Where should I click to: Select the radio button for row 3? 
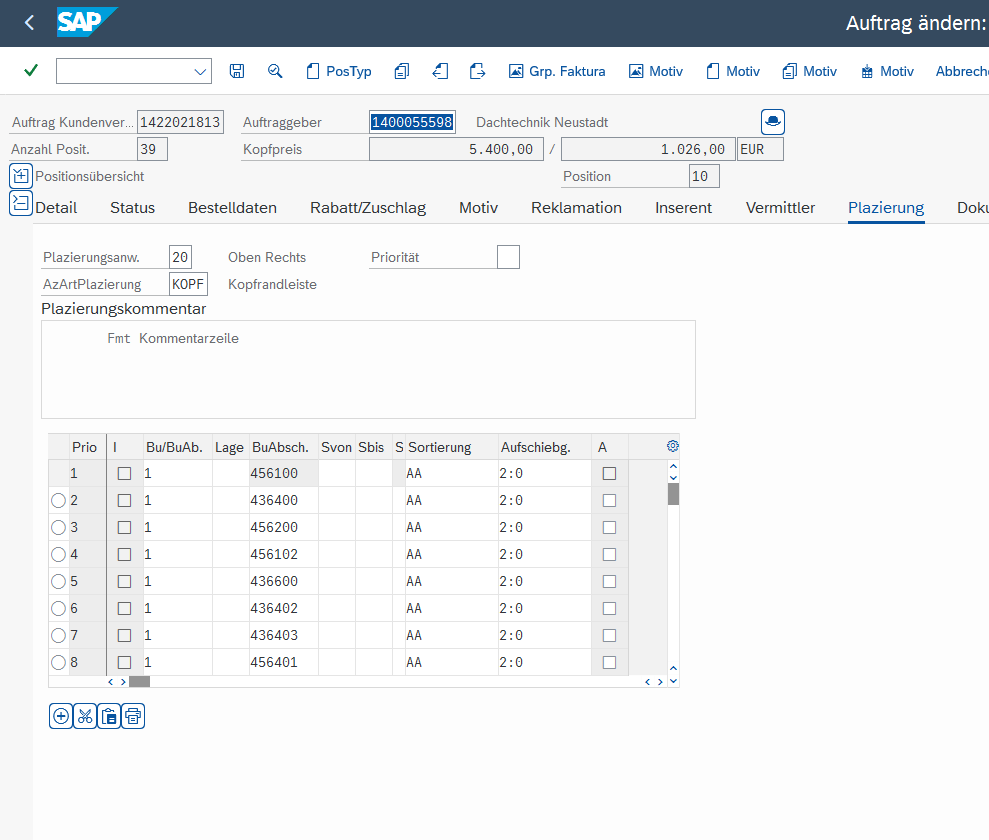point(58,528)
